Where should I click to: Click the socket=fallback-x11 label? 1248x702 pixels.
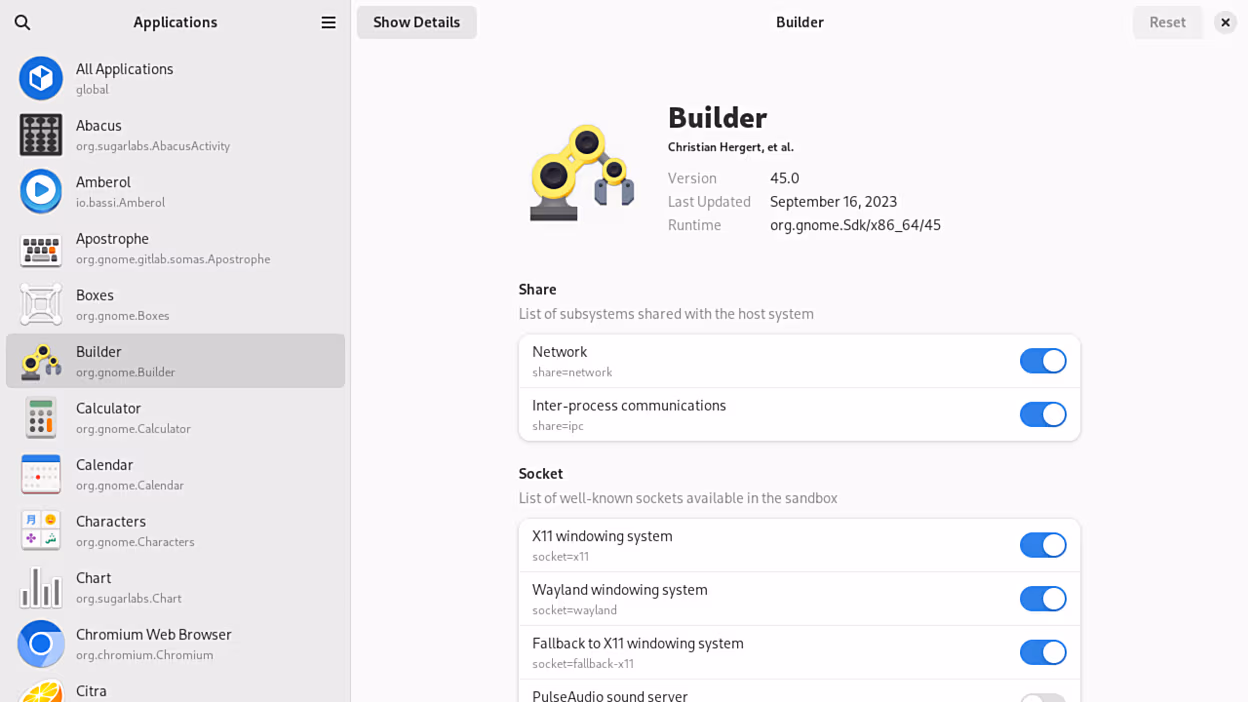pos(583,663)
